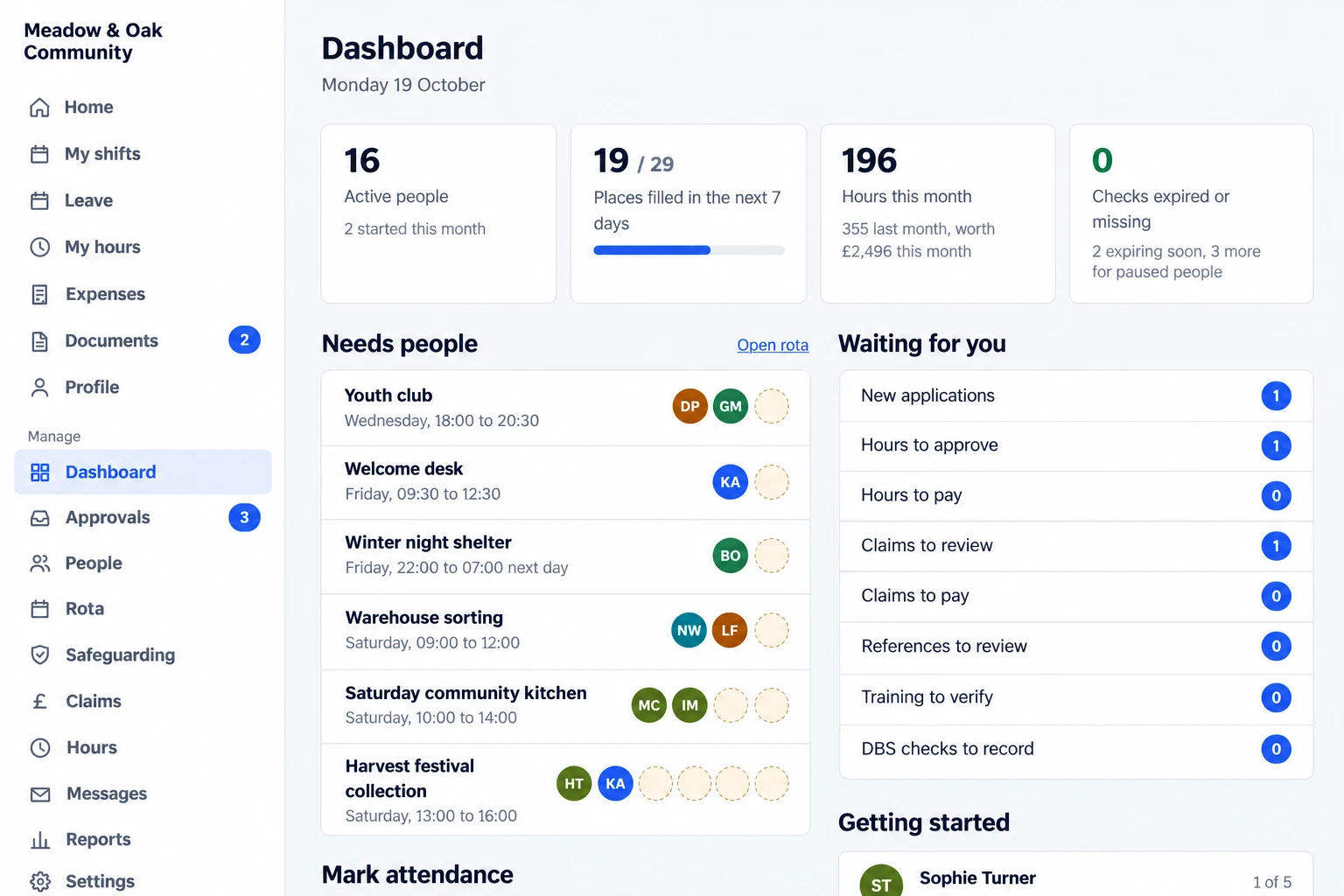Open the Safeguarding section
This screenshot has height=896, width=1344.
pyautogui.click(x=143, y=654)
